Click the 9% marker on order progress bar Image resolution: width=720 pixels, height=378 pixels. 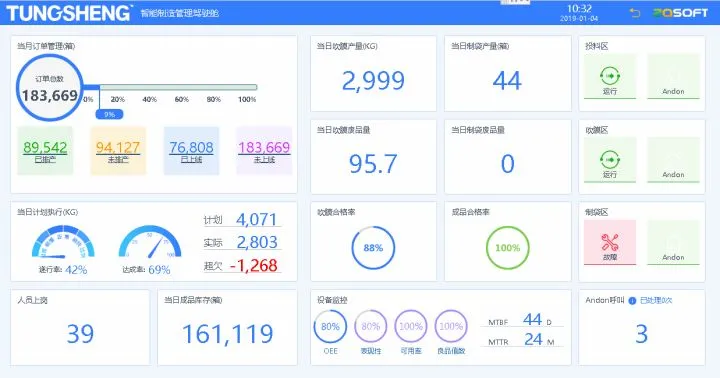click(109, 114)
